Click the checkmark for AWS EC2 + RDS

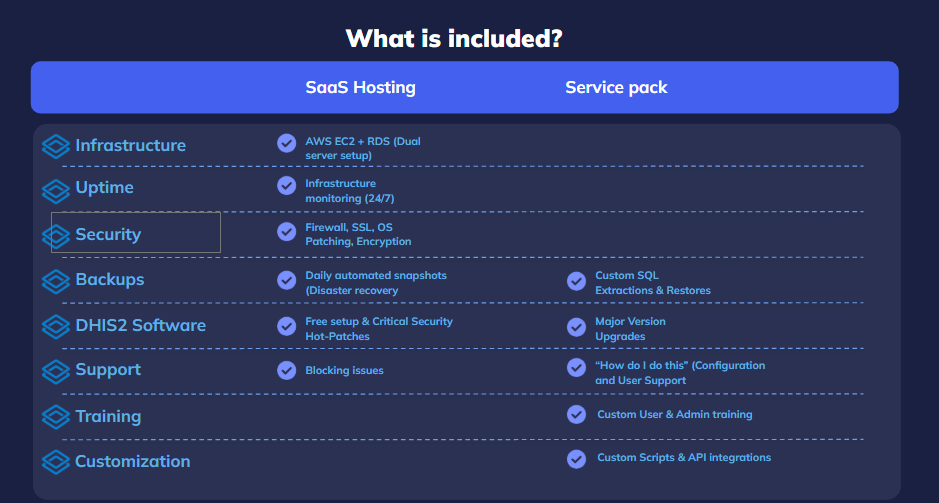pyautogui.click(x=287, y=143)
